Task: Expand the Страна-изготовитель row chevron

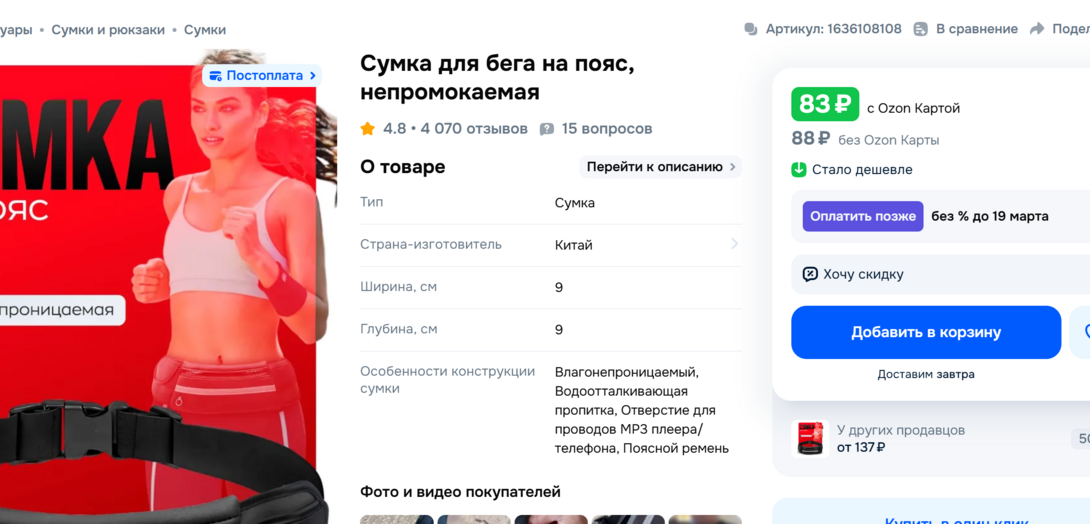Action: point(734,244)
